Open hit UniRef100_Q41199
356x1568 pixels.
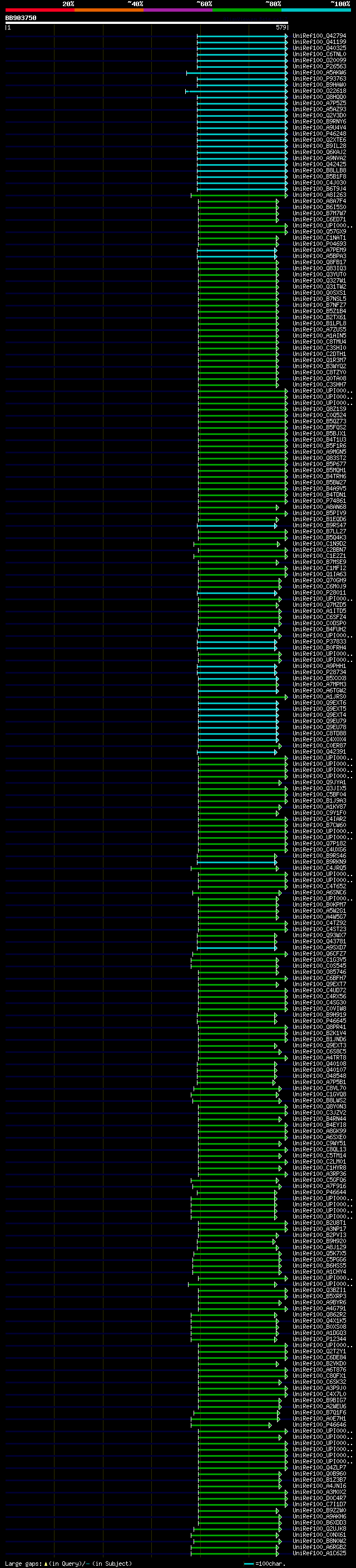(x=319, y=42)
